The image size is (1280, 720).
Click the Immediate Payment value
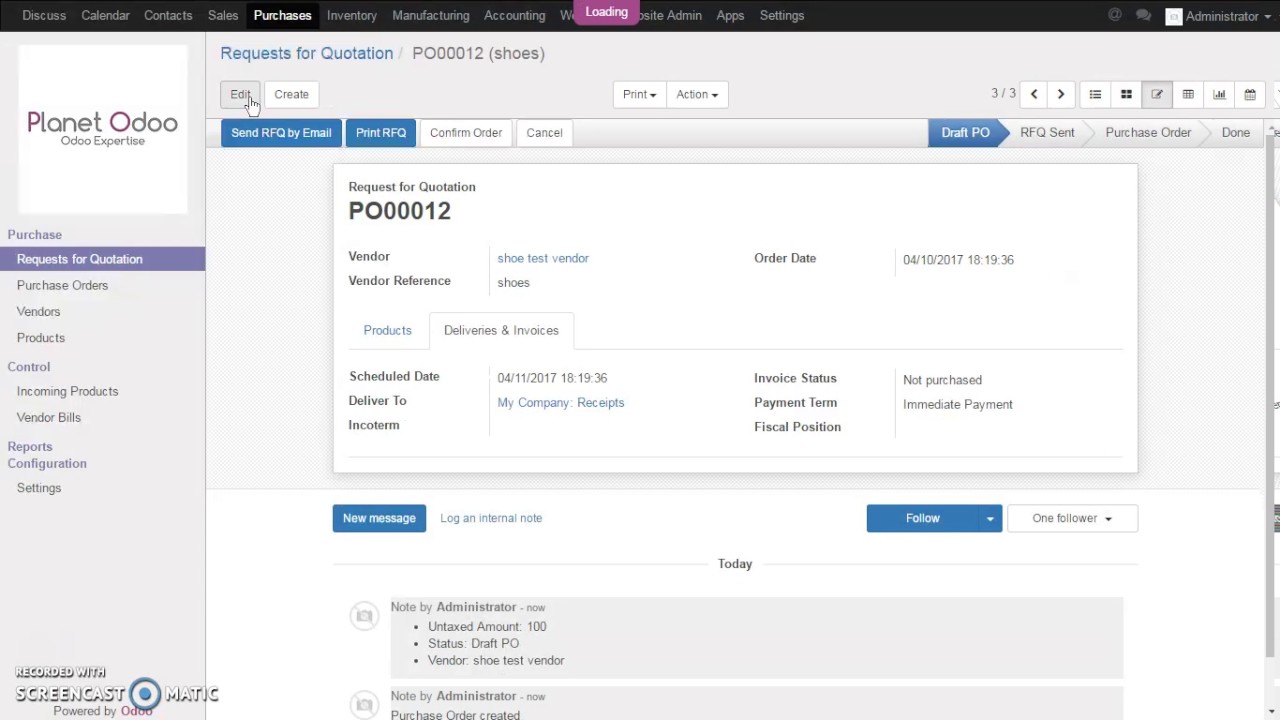point(958,404)
